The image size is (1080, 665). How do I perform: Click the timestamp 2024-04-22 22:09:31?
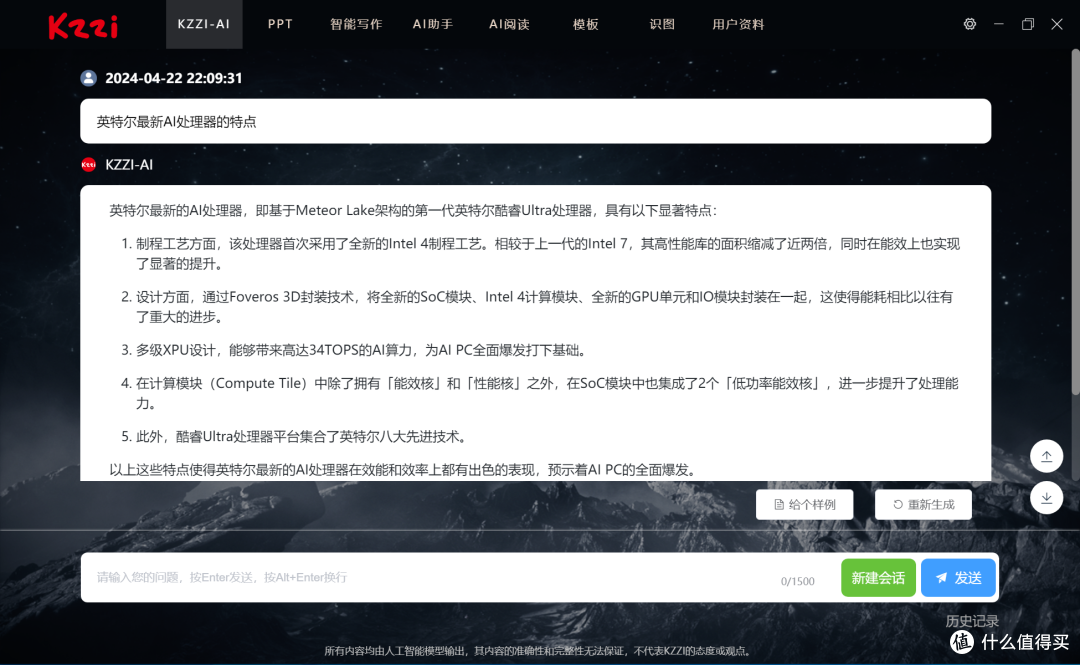(174, 78)
